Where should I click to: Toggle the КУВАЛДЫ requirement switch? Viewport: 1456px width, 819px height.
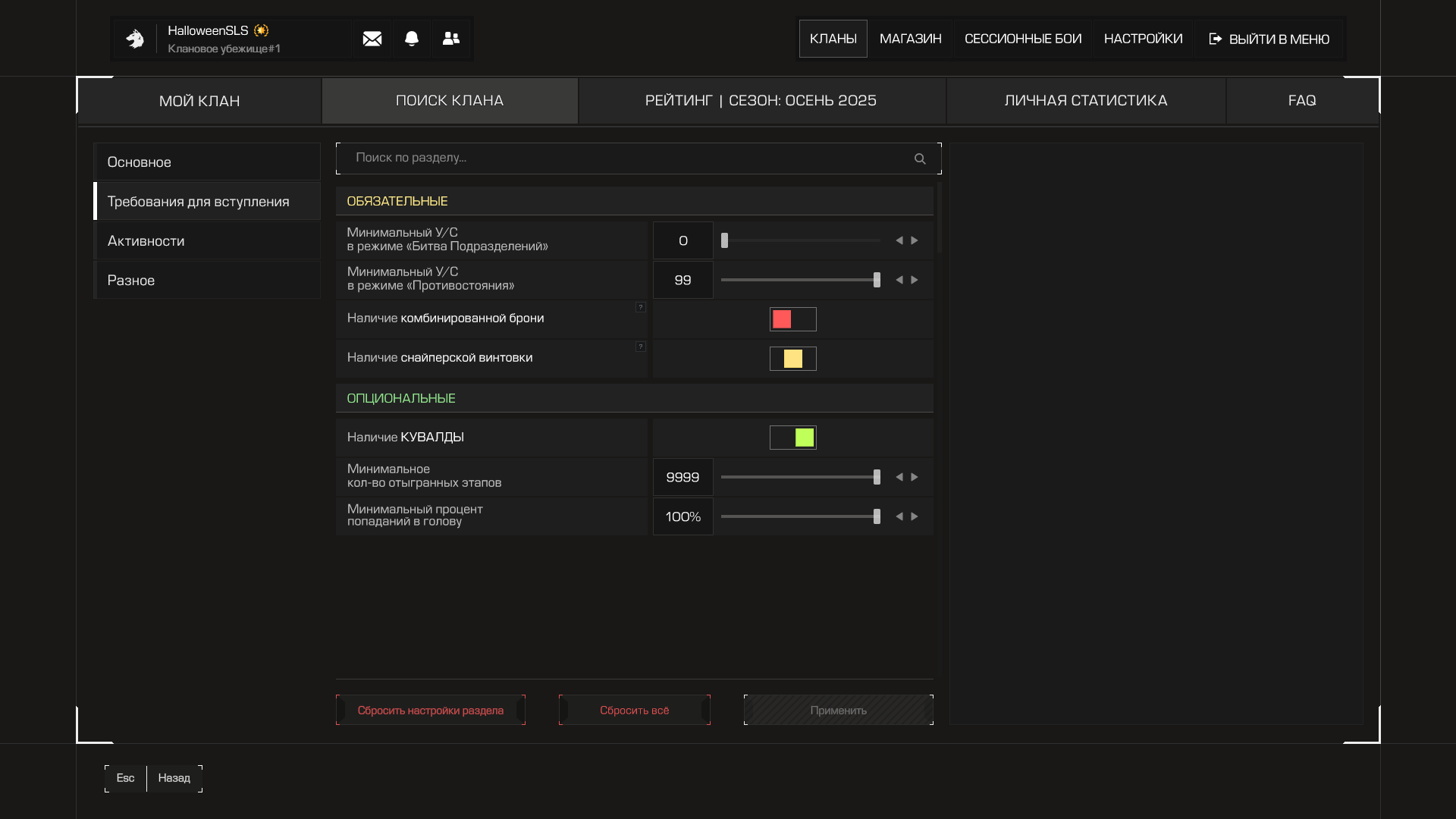792,438
